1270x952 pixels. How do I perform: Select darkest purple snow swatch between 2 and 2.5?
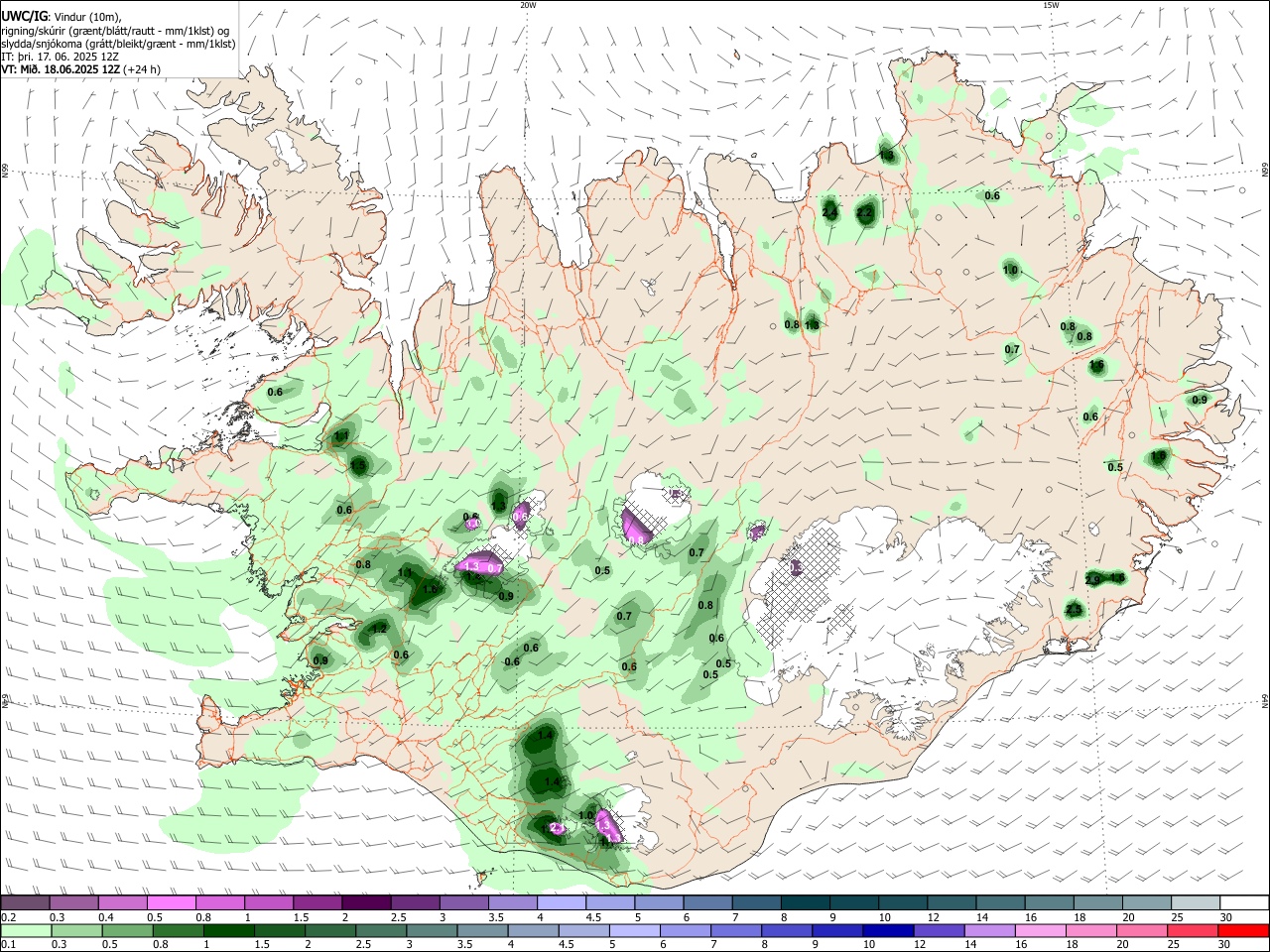click(366, 902)
